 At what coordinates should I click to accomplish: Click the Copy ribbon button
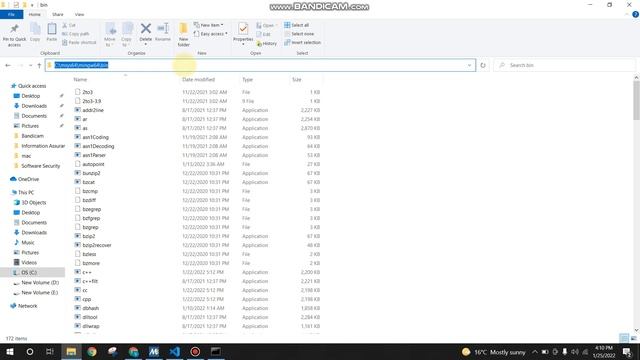35,32
